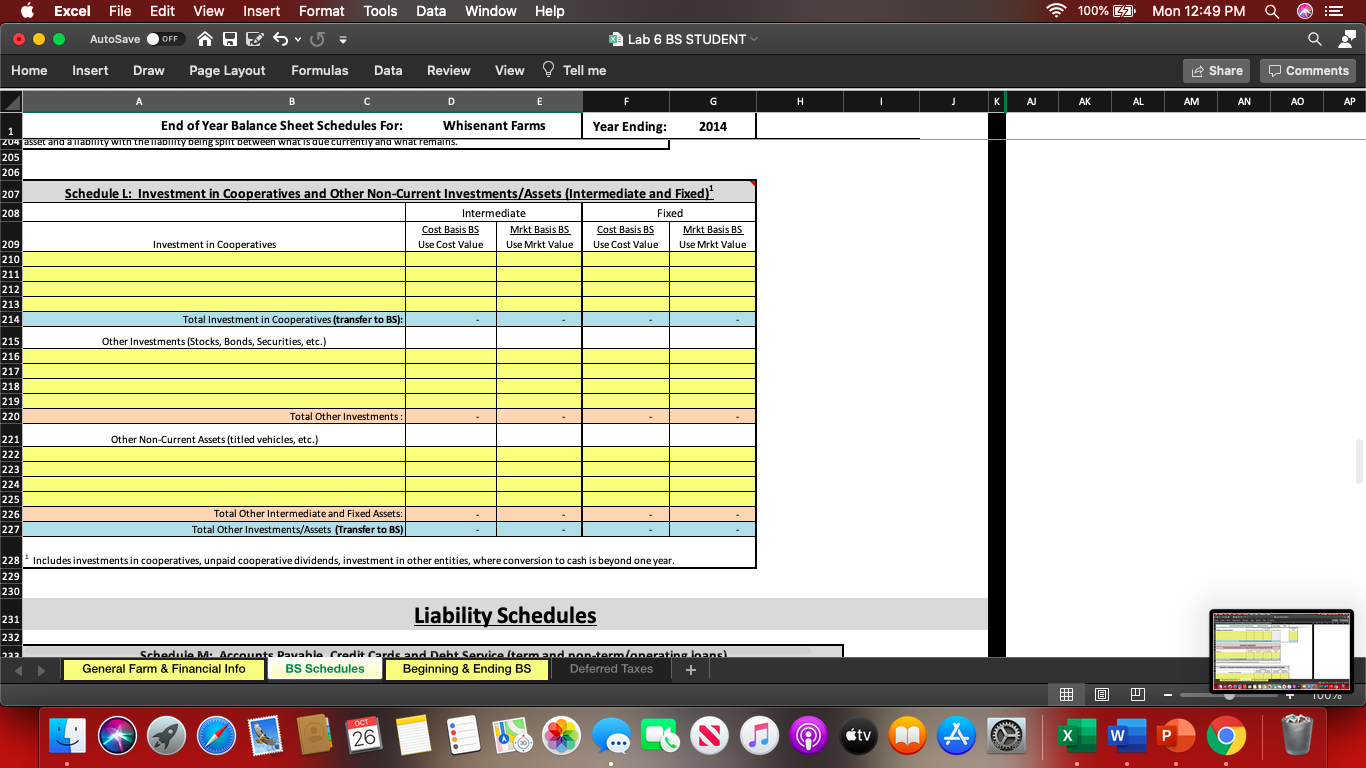This screenshot has width=1366, height=768.
Task: Select row 214 header
Action: pos(11,320)
